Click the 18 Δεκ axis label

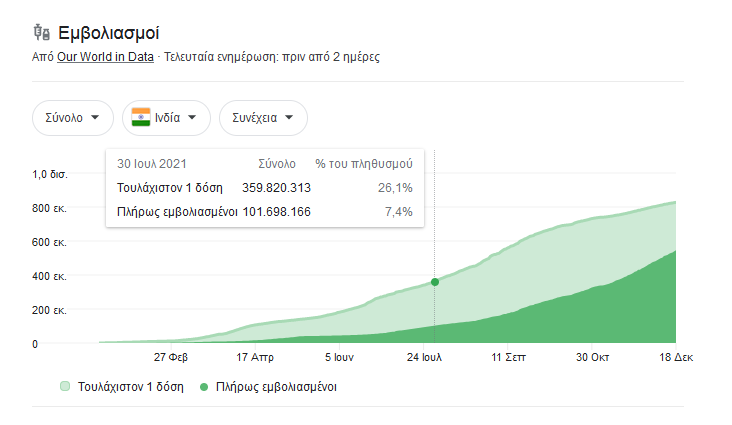tap(675, 357)
